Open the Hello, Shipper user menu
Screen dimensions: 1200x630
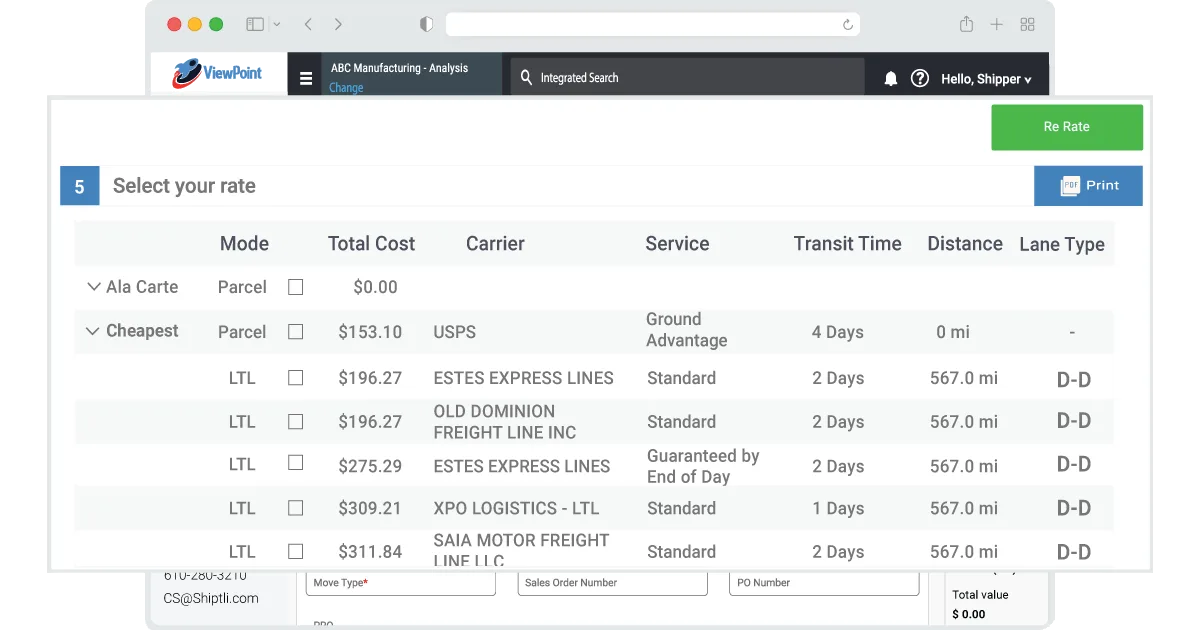tap(986, 79)
